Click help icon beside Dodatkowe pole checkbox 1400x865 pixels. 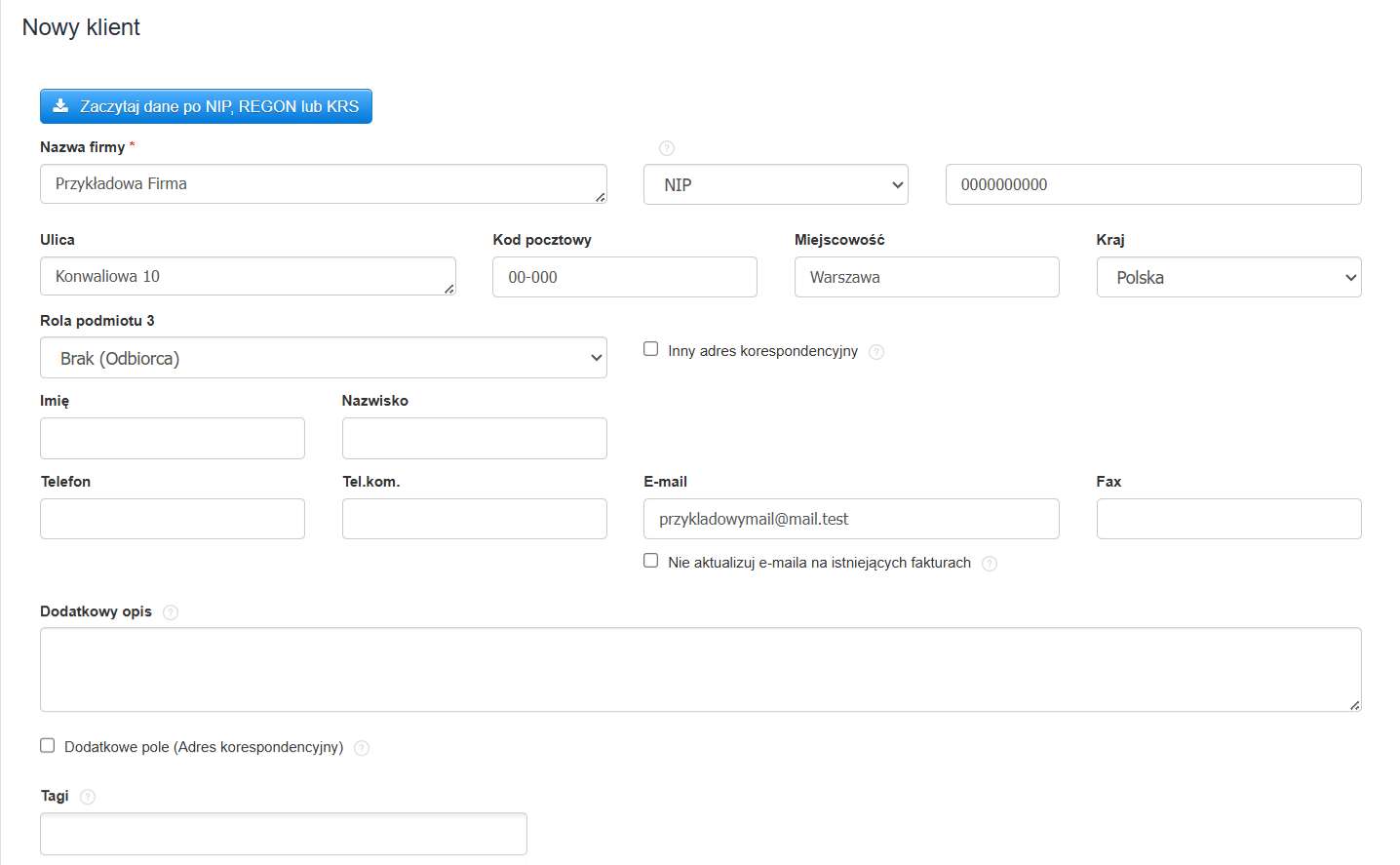tap(362, 748)
